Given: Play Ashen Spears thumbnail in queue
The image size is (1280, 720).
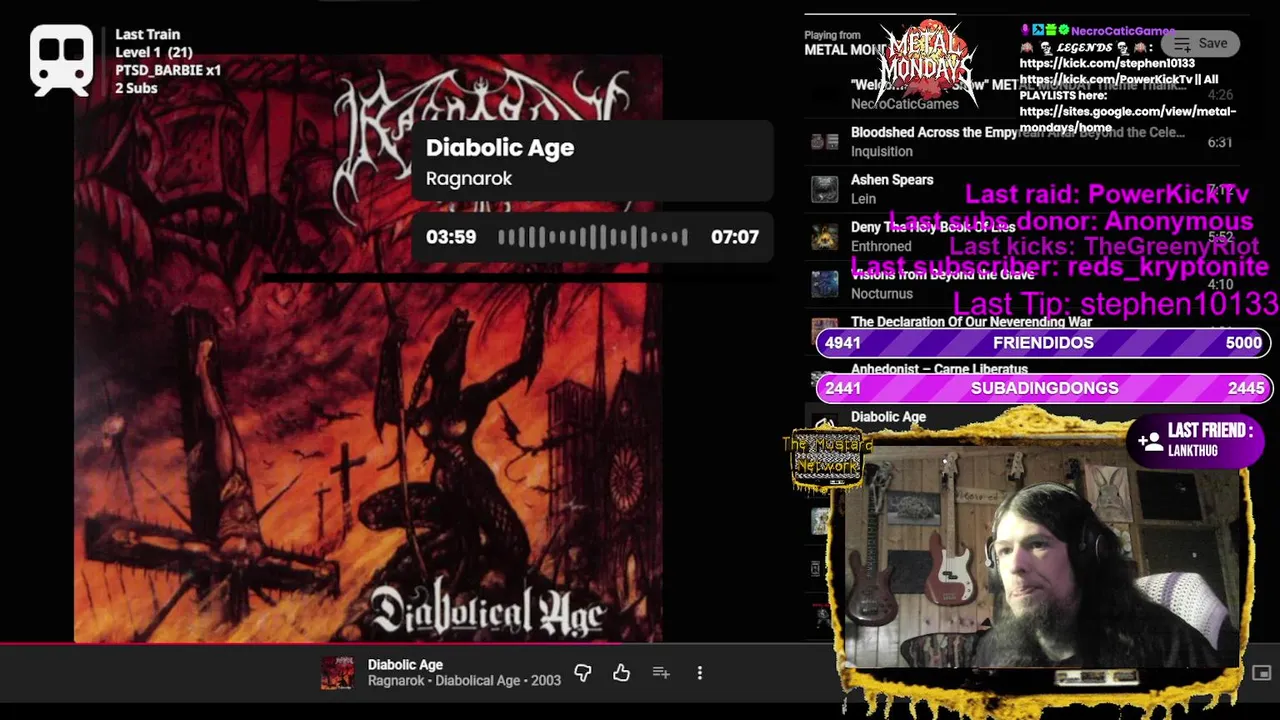Looking at the screenshot, I should coord(825,189).
